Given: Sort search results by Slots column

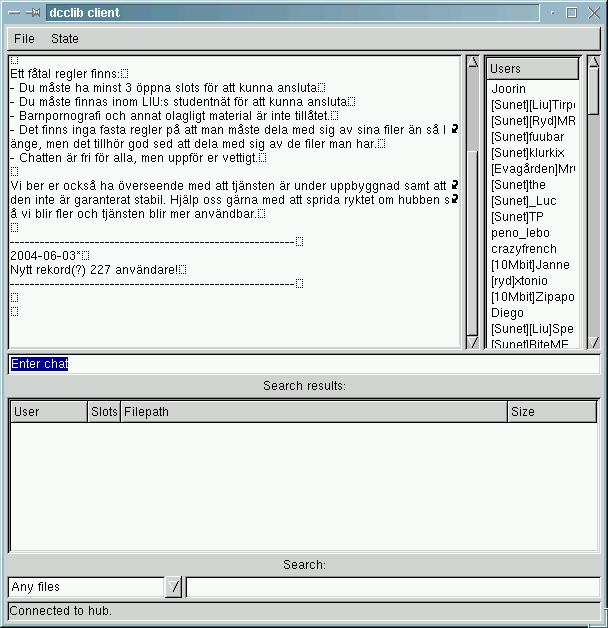Looking at the screenshot, I should coord(104,412).
